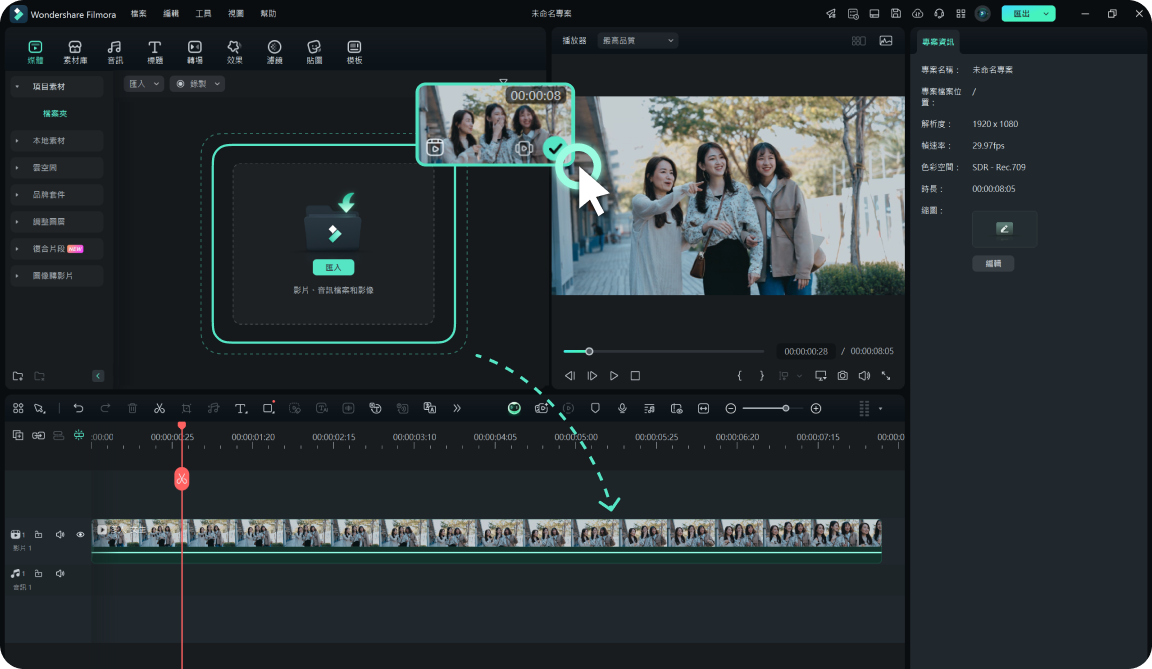
Task: Take a snapshot with the camera icon
Action: [x=843, y=376]
